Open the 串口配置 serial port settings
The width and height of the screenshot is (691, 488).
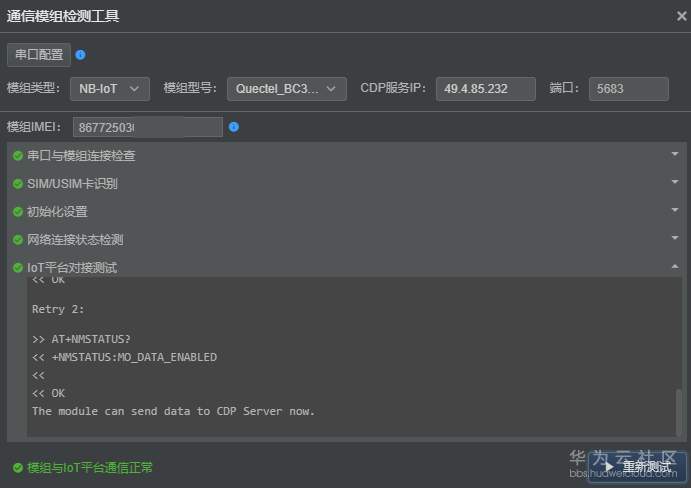coord(39,55)
